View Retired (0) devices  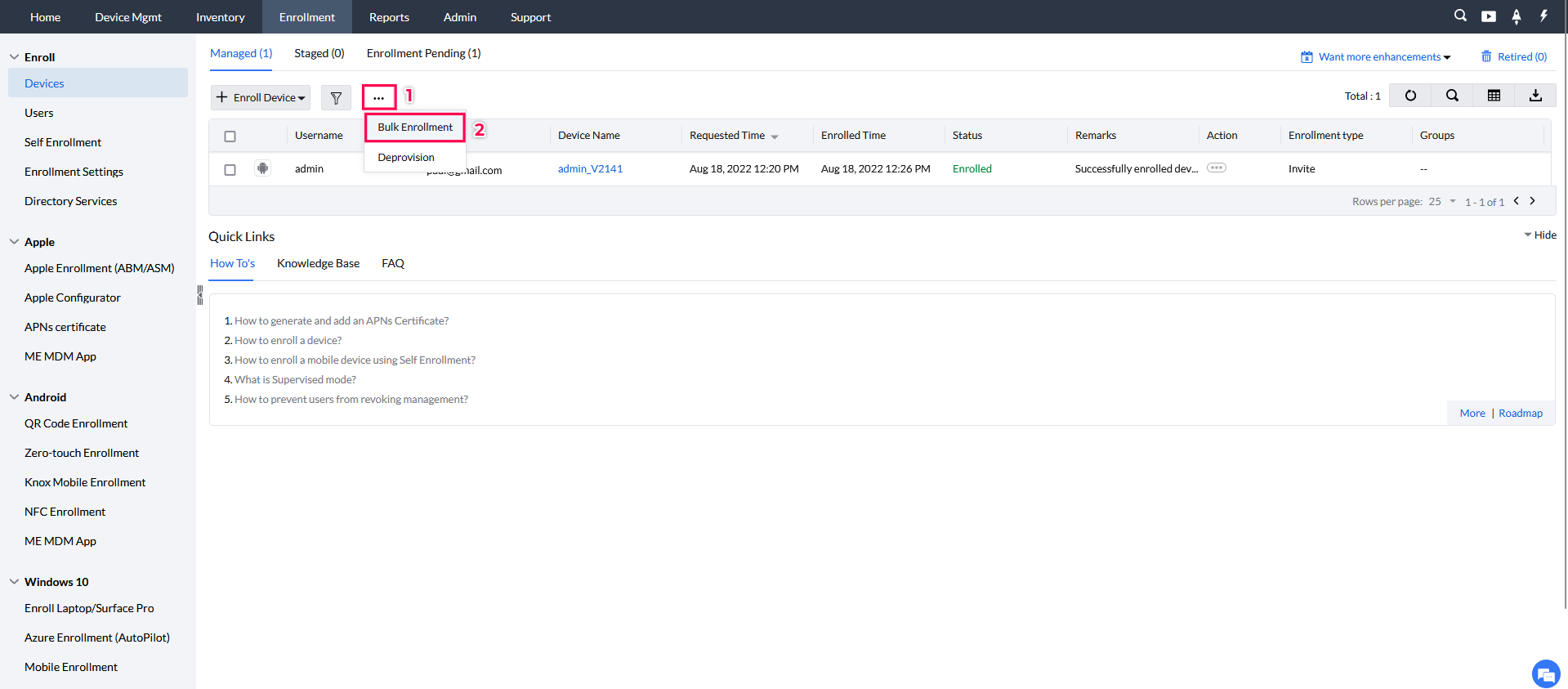pyautogui.click(x=1522, y=56)
